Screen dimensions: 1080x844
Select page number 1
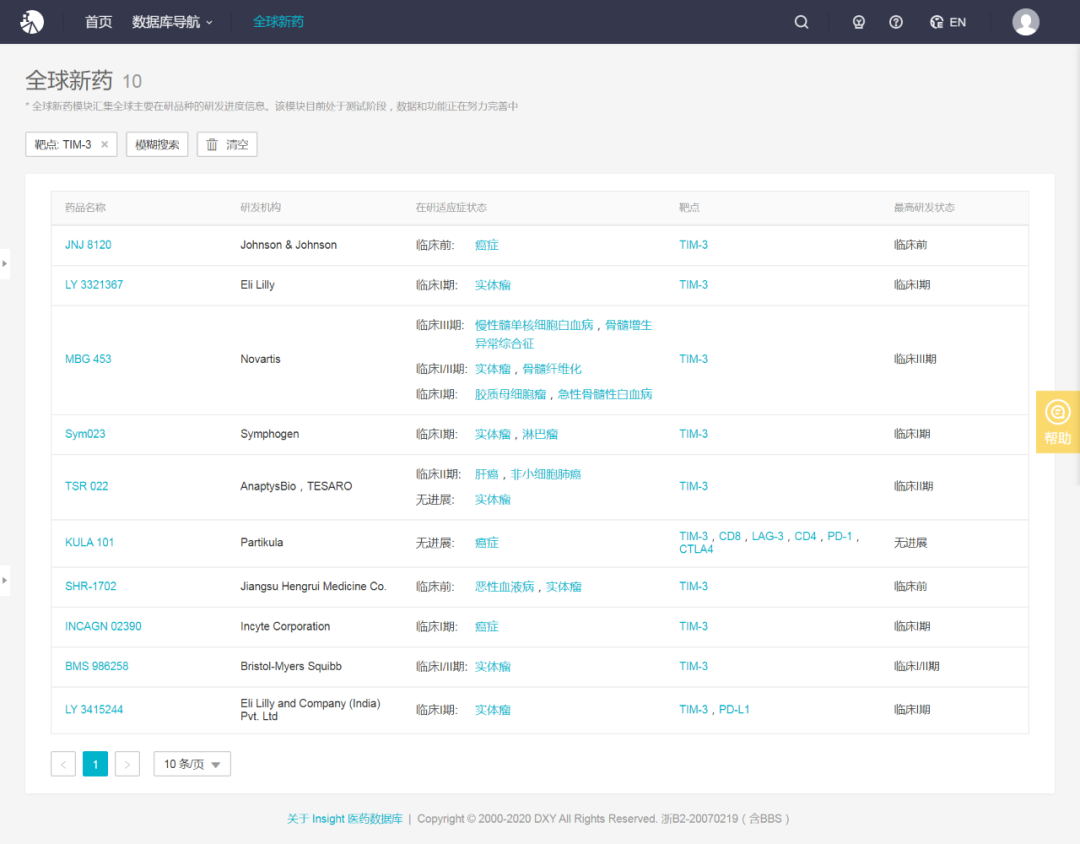(x=95, y=764)
